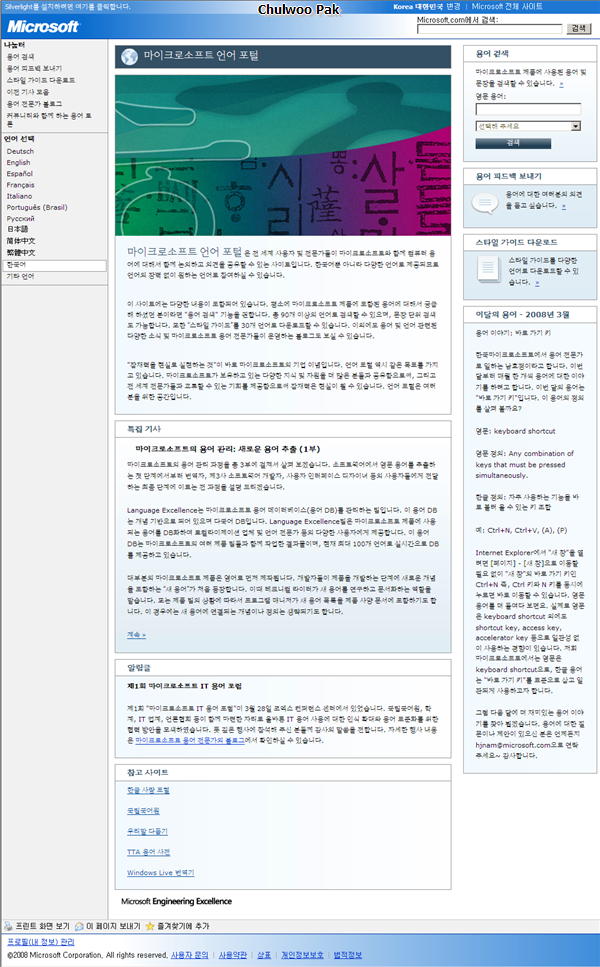The width and height of the screenshot is (600, 967).
Task: Click the globe icon beside portal title
Action: (129, 56)
